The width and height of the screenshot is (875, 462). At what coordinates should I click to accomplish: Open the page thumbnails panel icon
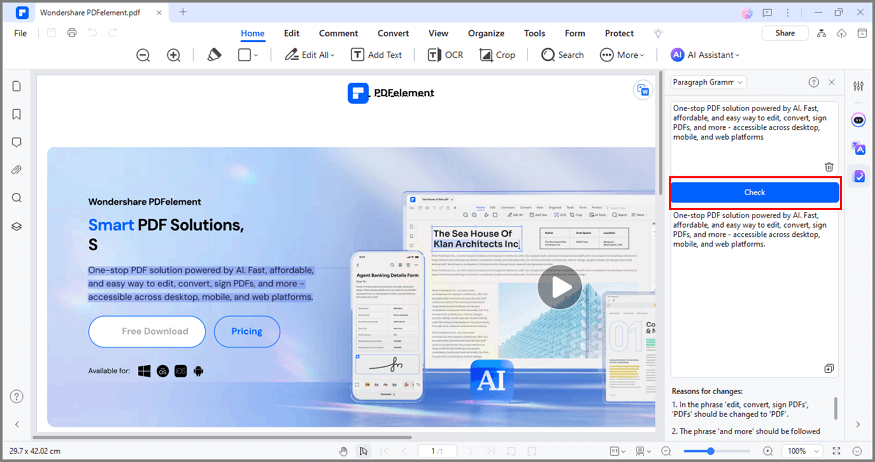17,86
